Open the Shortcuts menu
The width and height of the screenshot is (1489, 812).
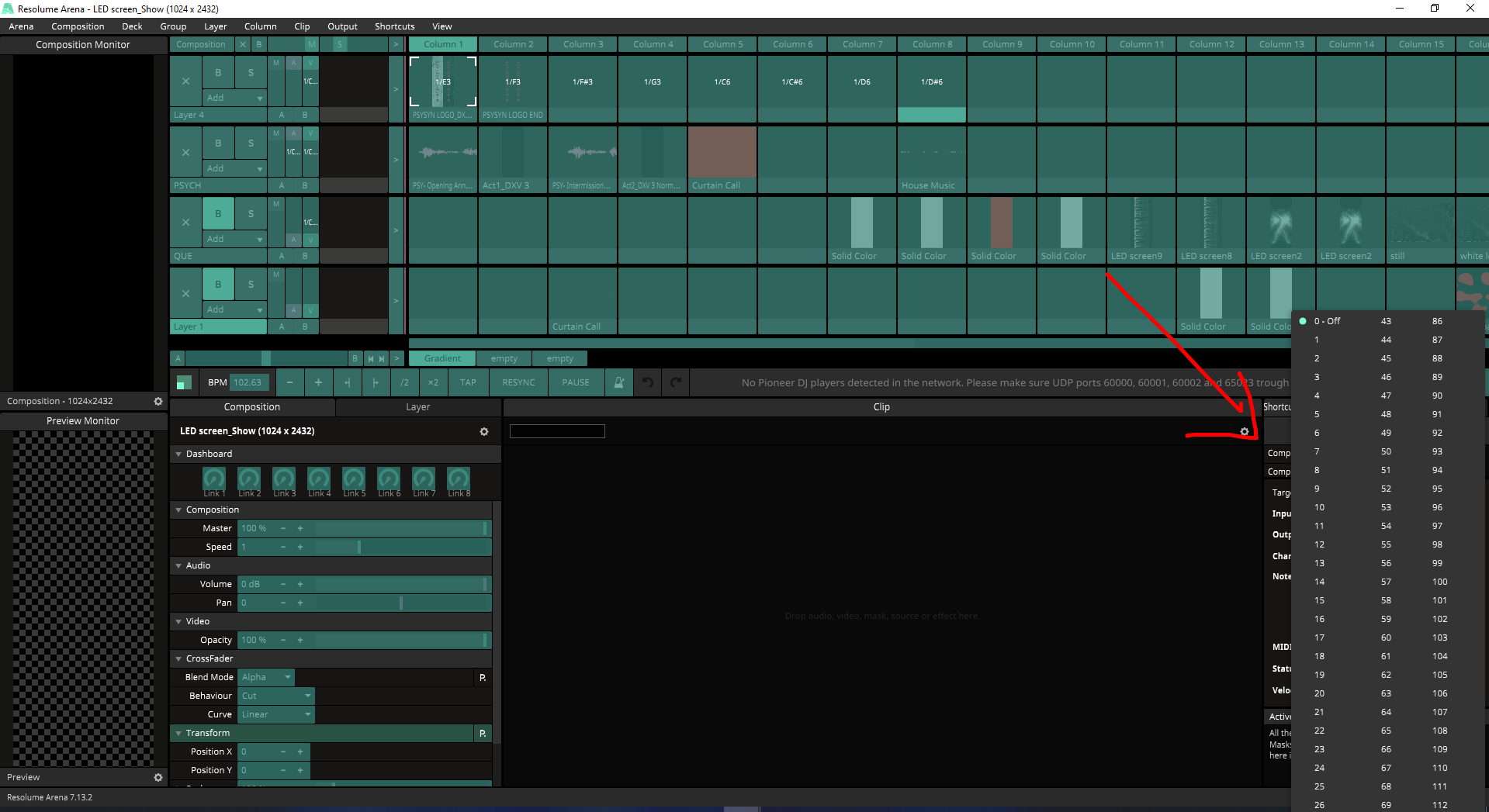click(394, 26)
